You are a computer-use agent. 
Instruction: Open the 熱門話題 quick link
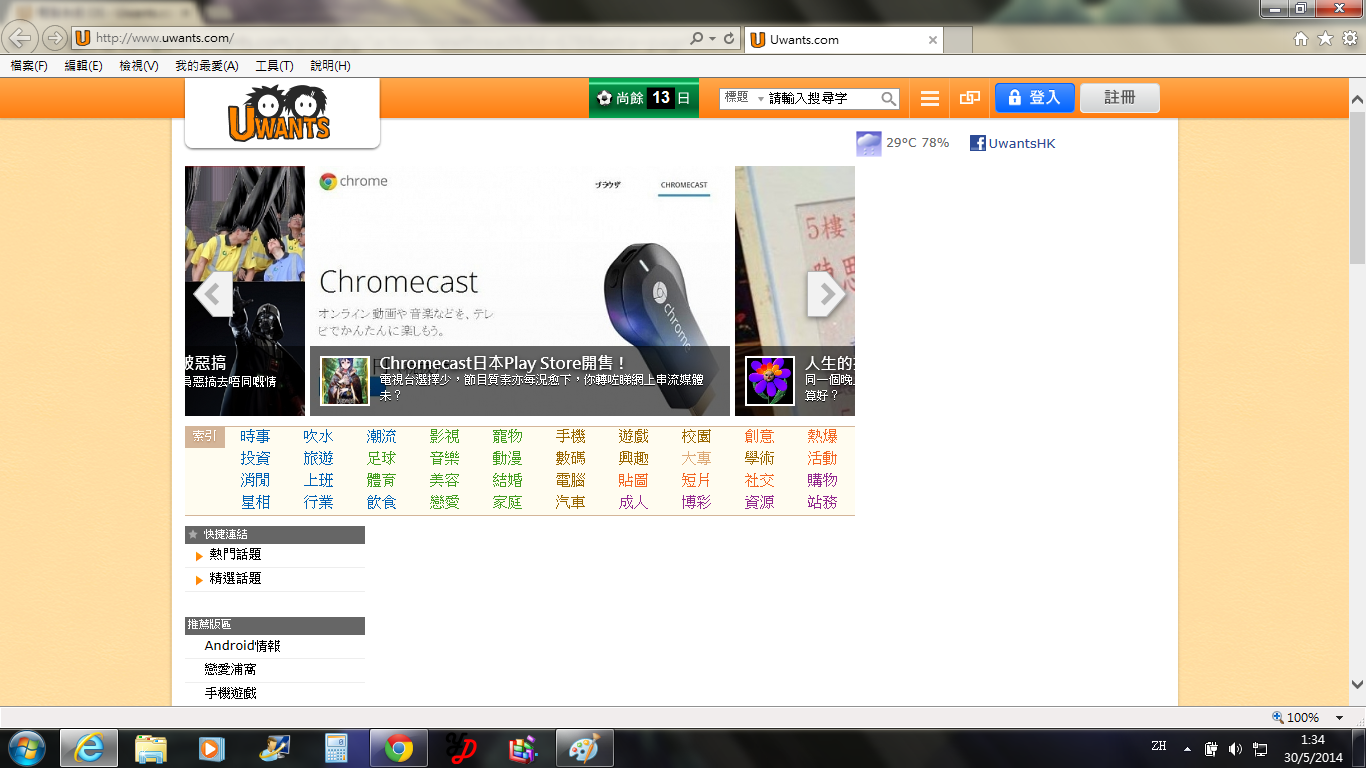[x=235, y=554]
